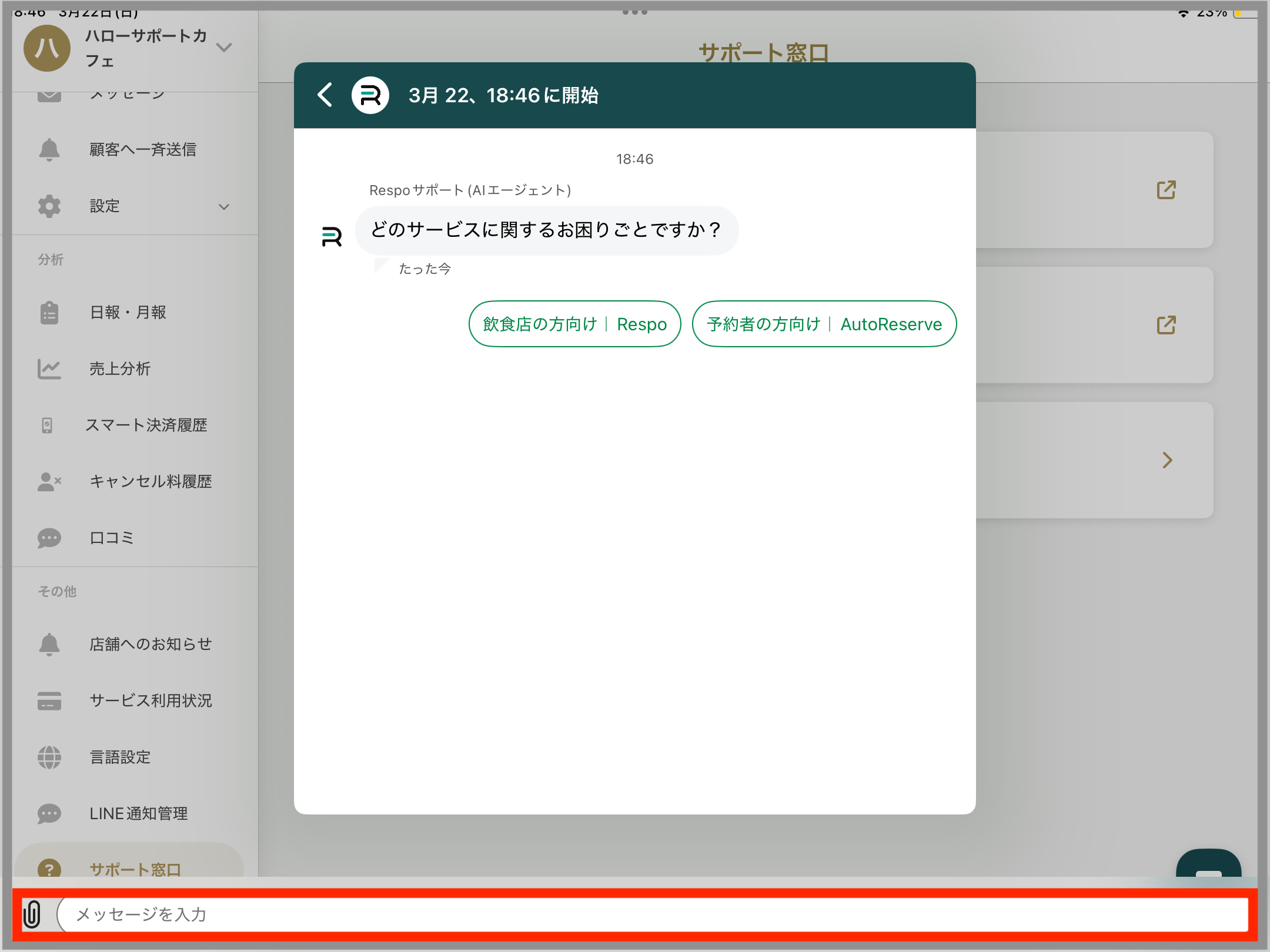
Task: Open the first external link icon card
Action: tap(1166, 190)
